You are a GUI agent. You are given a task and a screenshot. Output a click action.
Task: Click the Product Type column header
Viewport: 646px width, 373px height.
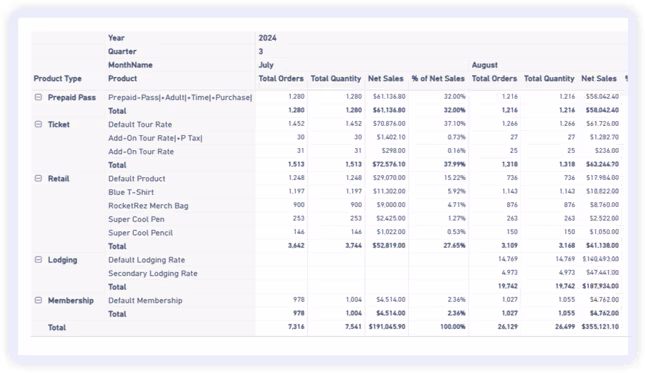point(58,78)
